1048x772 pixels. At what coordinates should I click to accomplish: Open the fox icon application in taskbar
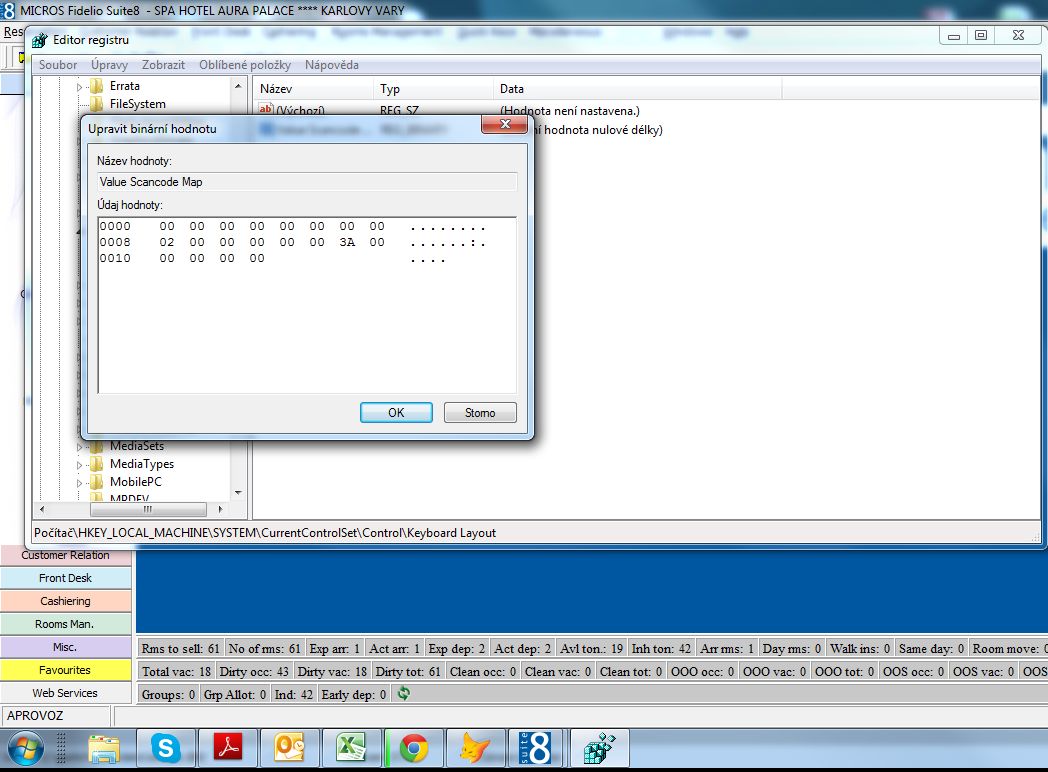tap(475, 747)
